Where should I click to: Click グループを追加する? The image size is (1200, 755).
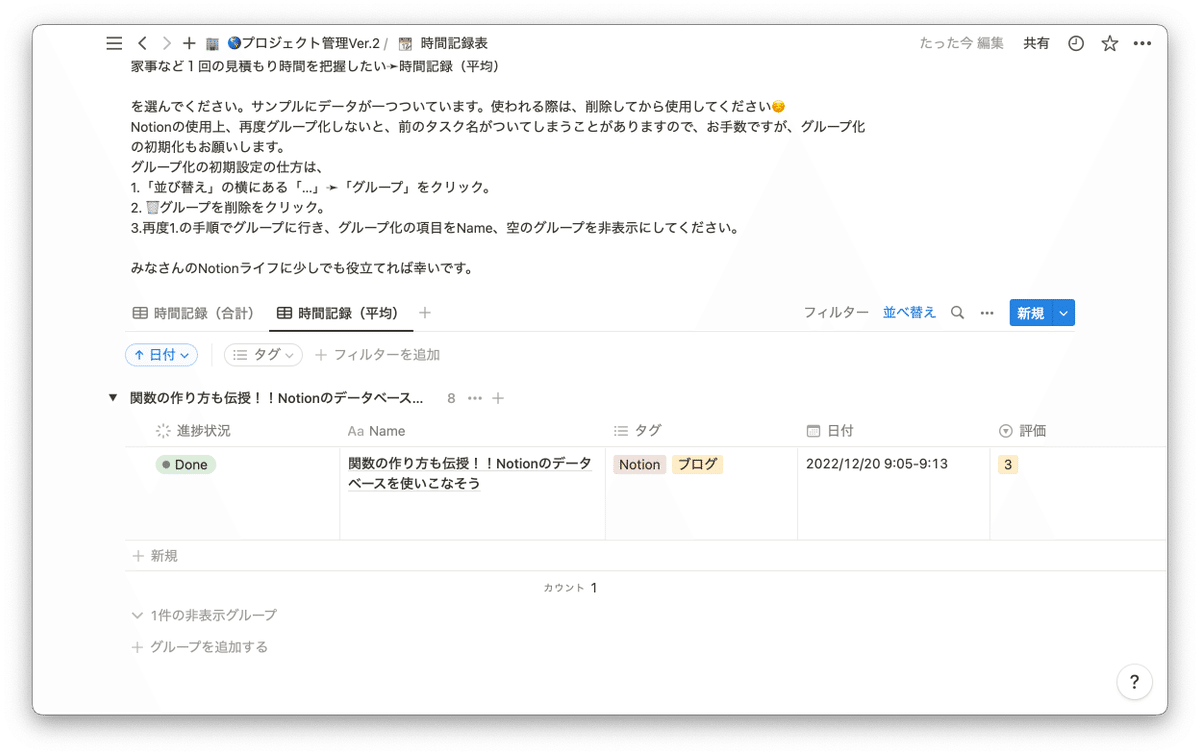tap(200, 647)
